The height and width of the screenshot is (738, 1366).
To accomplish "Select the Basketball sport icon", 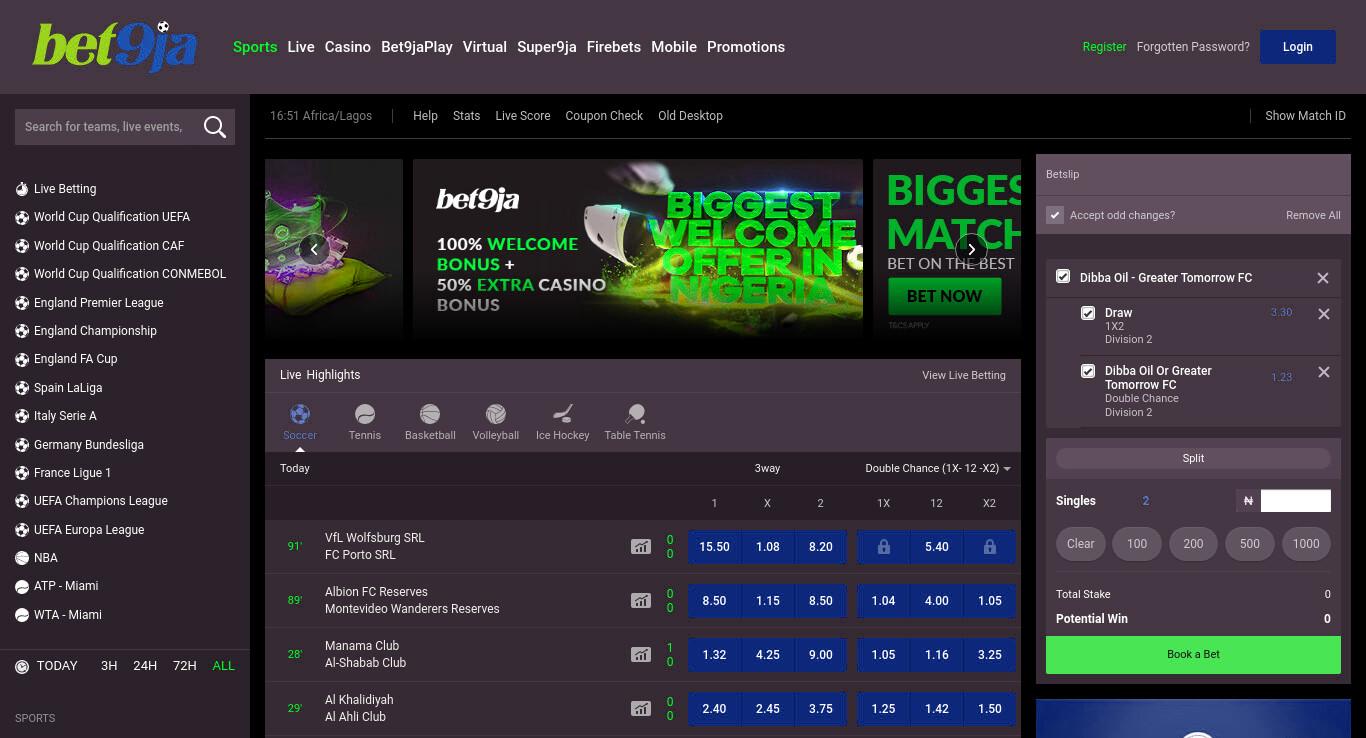I will tap(430, 413).
